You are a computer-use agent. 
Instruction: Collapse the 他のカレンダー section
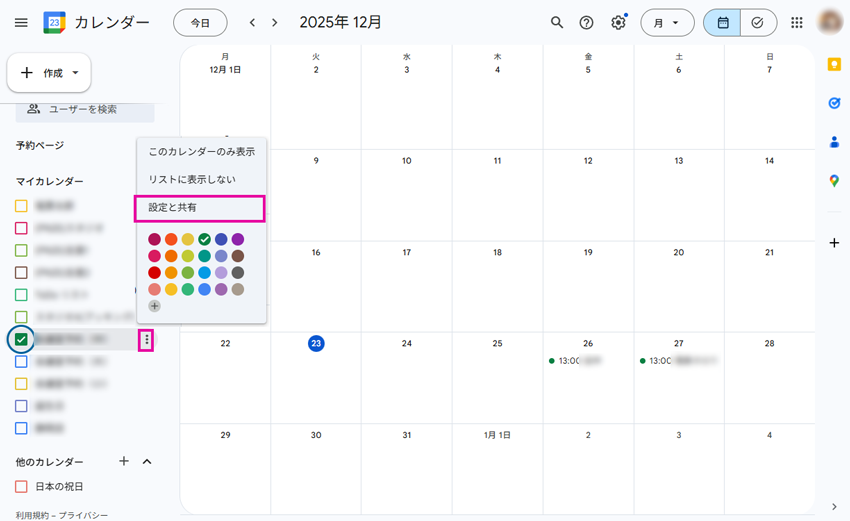(147, 462)
